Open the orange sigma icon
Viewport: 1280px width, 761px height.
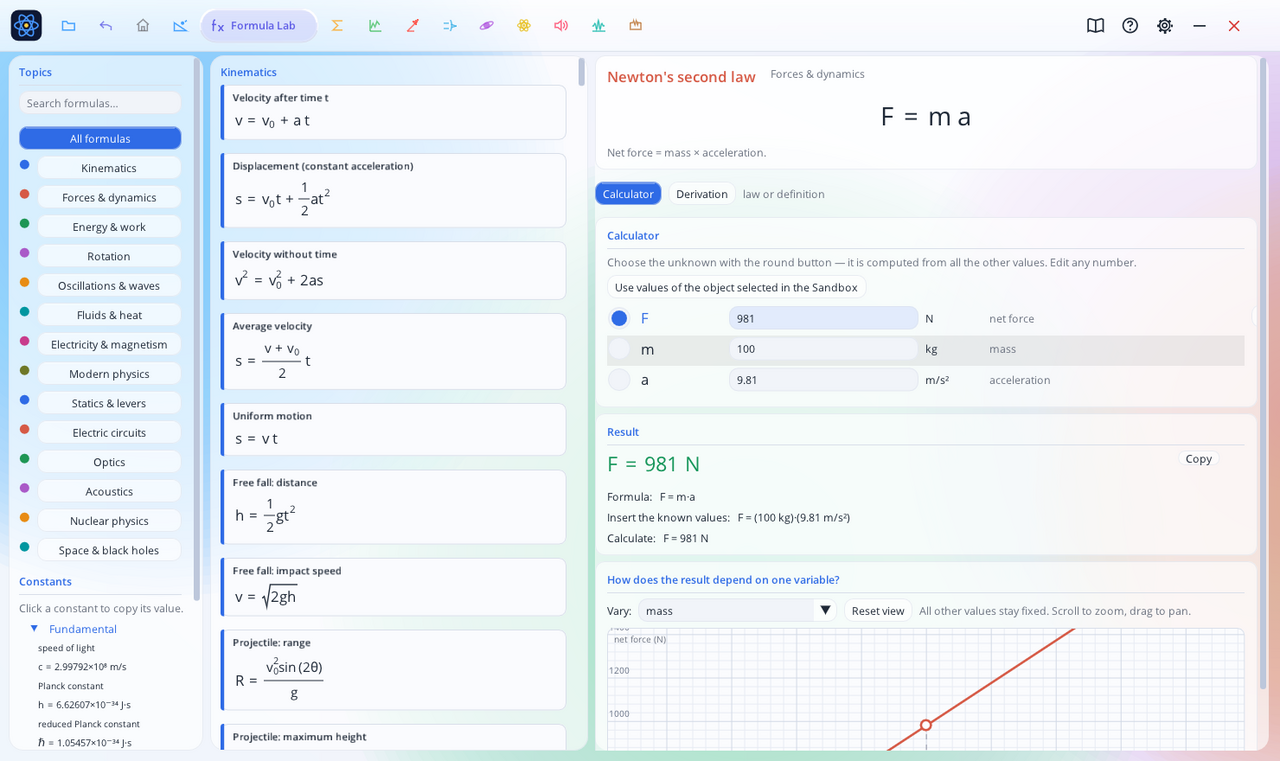337,25
